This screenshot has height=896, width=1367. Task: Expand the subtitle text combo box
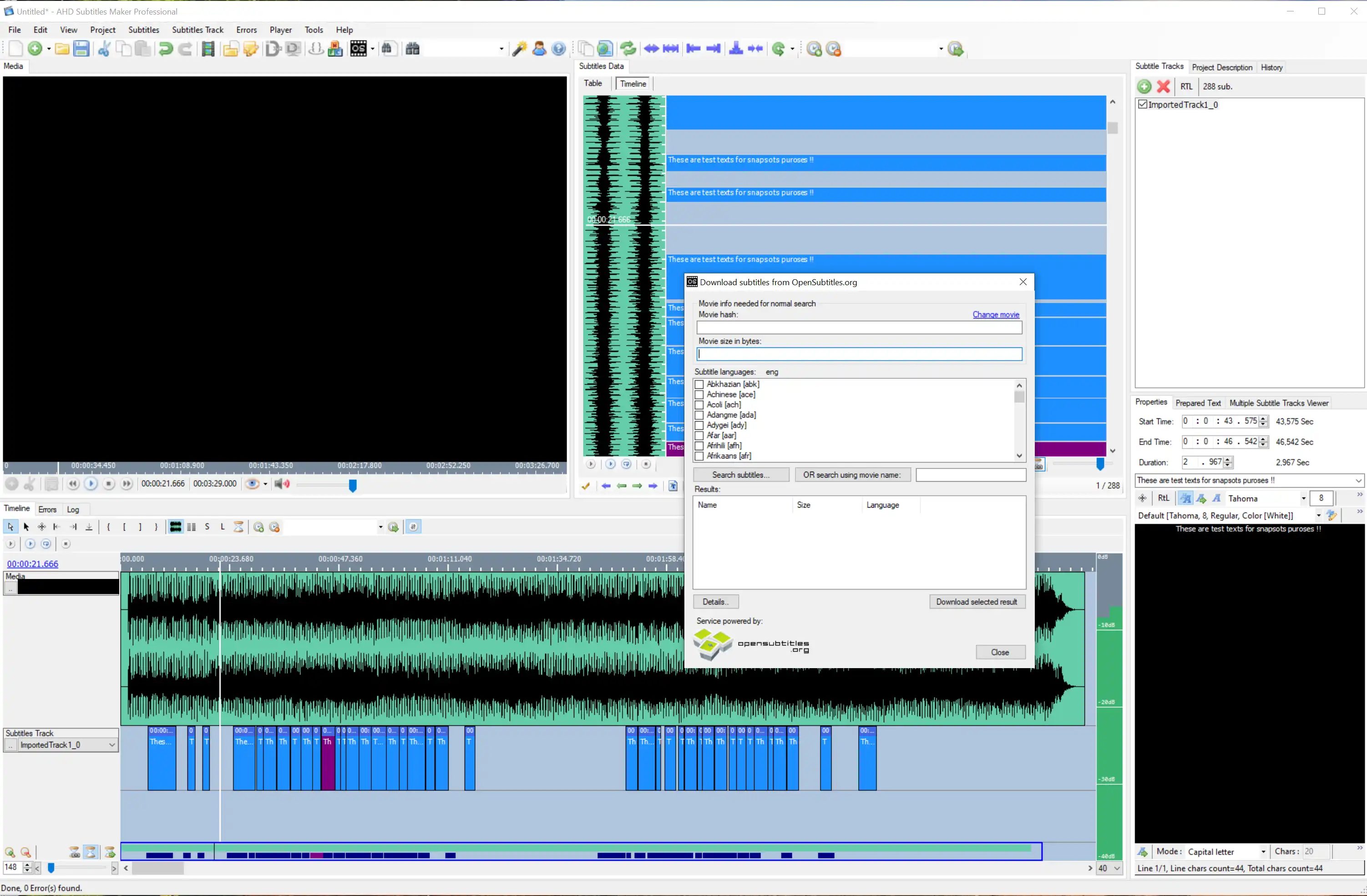coord(1358,480)
